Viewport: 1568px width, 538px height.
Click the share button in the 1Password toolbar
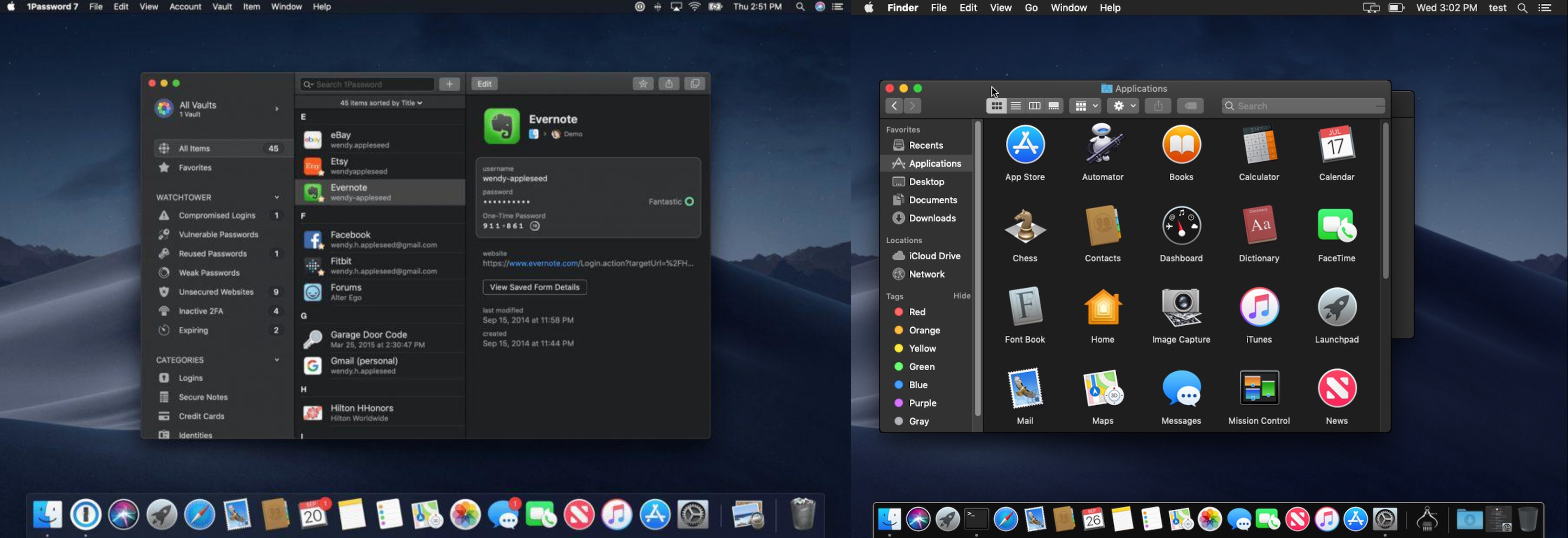click(668, 84)
